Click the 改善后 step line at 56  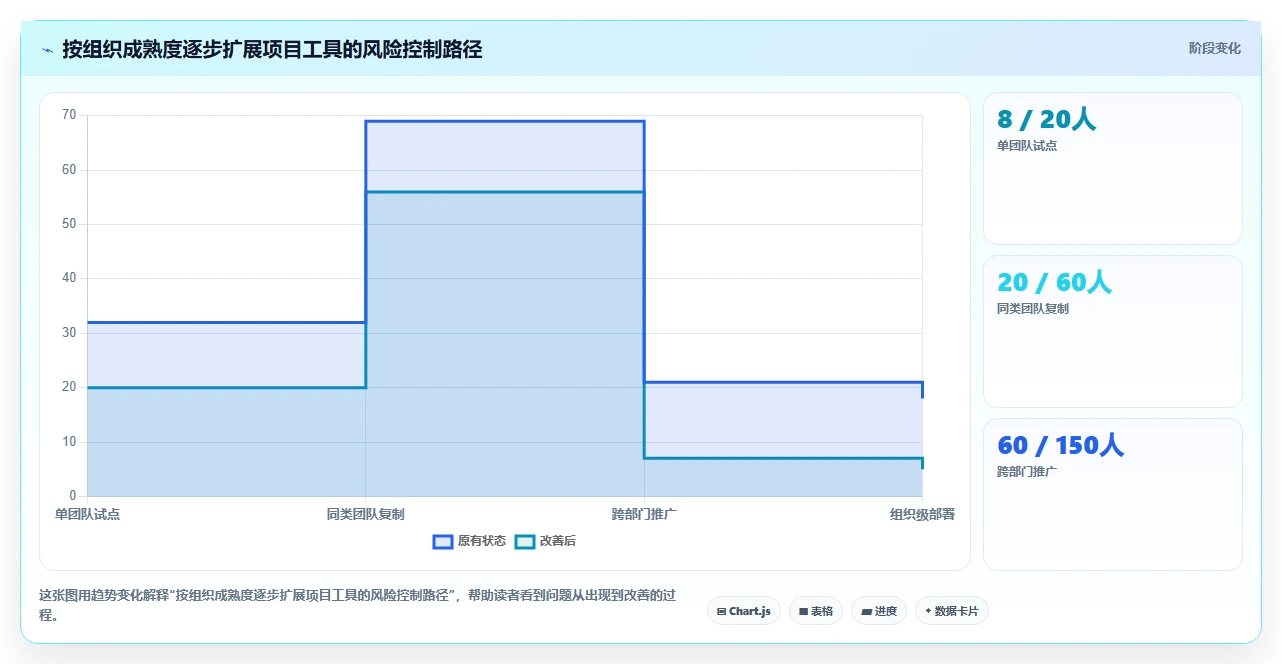coord(505,192)
